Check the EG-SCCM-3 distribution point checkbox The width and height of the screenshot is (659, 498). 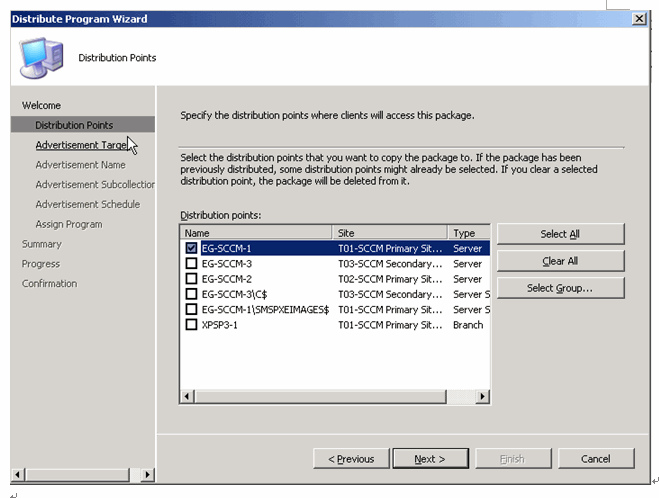coord(191,263)
